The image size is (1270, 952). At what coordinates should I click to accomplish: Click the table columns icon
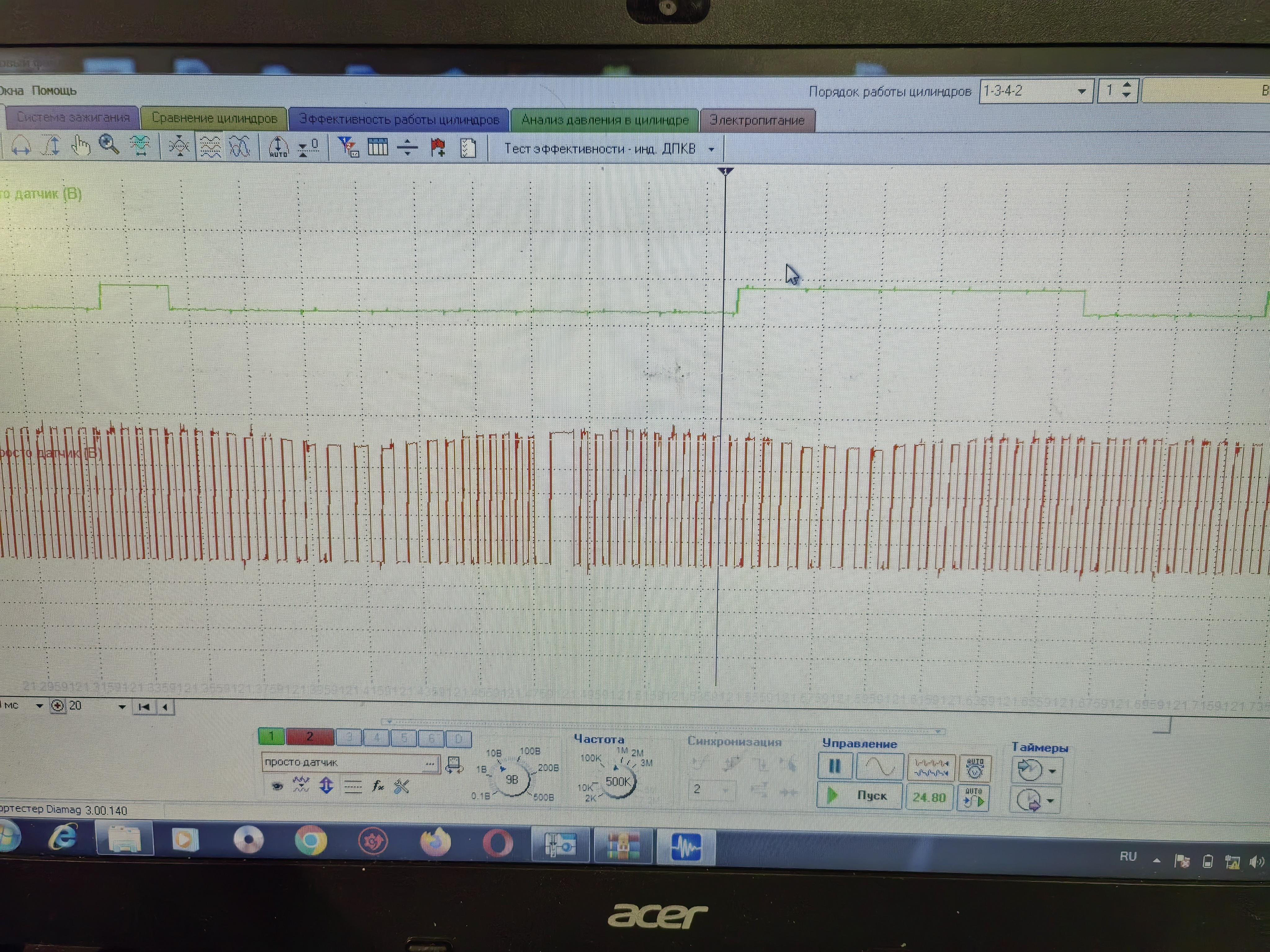(378, 148)
